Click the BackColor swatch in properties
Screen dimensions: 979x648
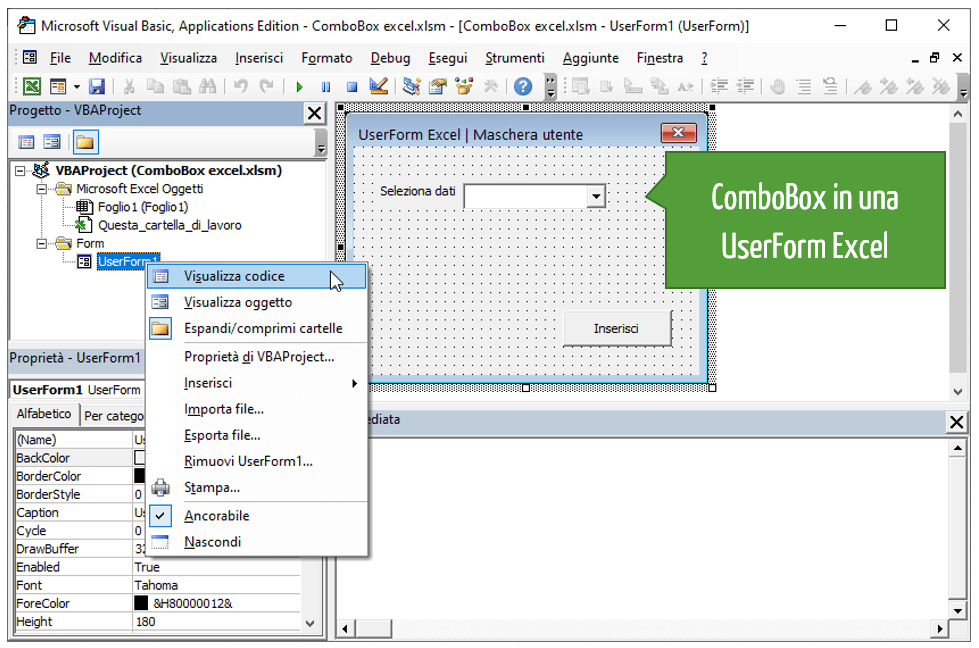(139, 458)
